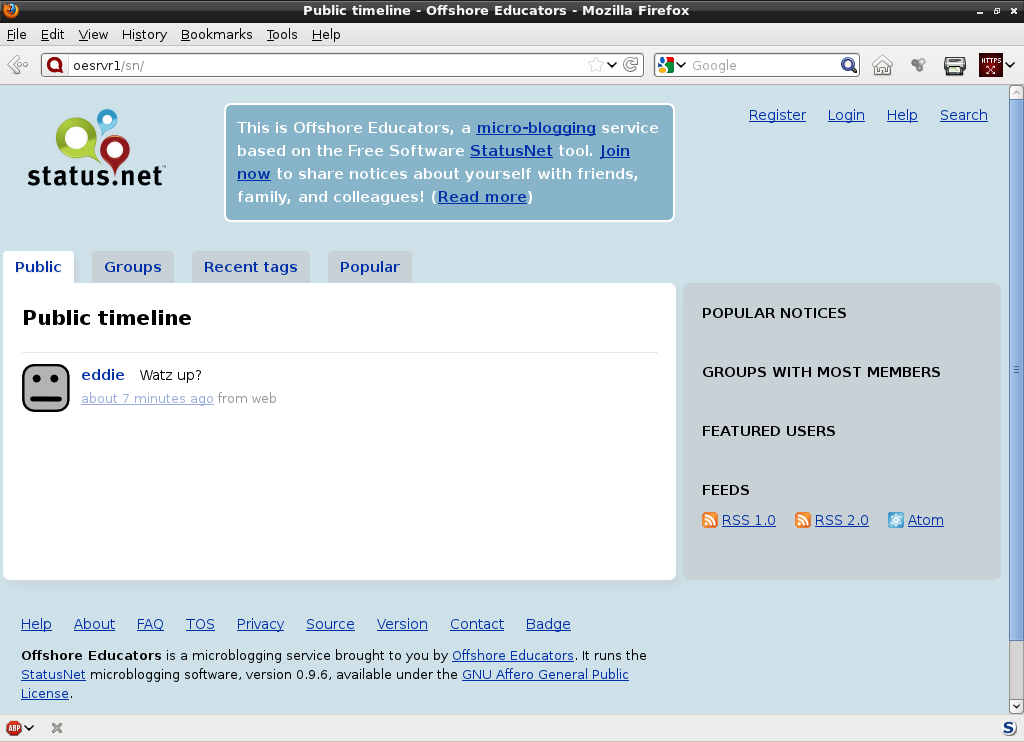Open the StatusNet link in the banner
This screenshot has height=742, width=1024.
(x=511, y=151)
